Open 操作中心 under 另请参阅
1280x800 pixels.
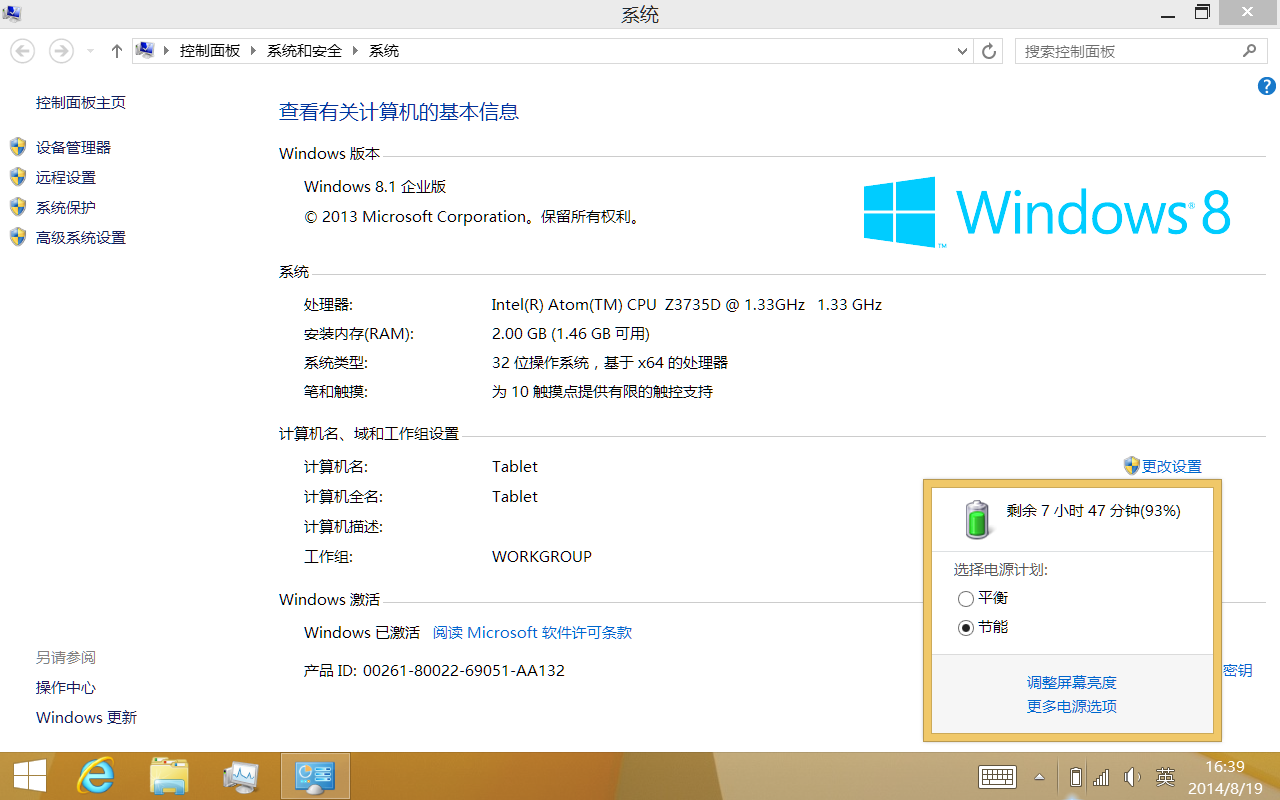click(66, 688)
